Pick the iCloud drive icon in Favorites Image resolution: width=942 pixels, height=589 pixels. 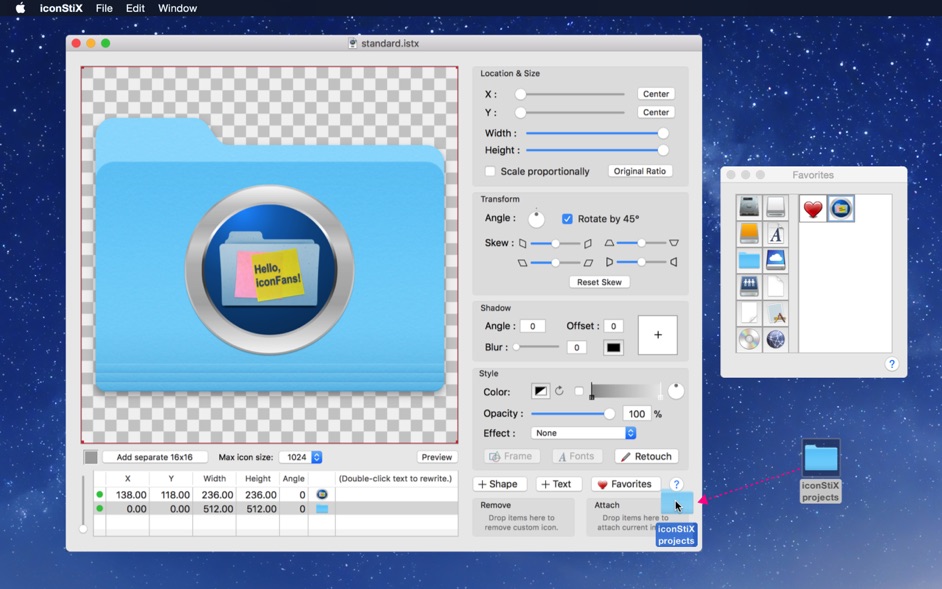pos(776,260)
